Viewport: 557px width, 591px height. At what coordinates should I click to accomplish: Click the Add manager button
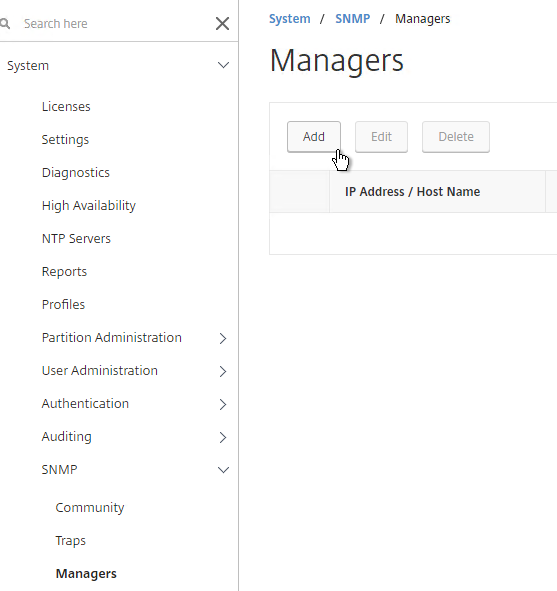point(314,137)
